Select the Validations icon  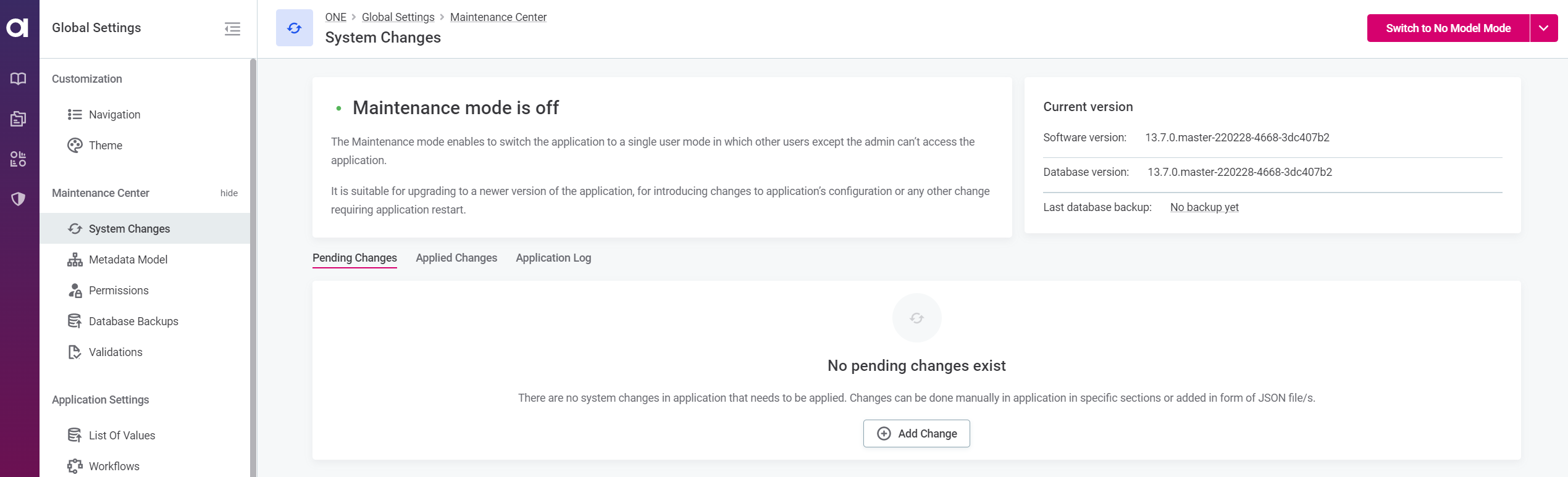coord(75,352)
